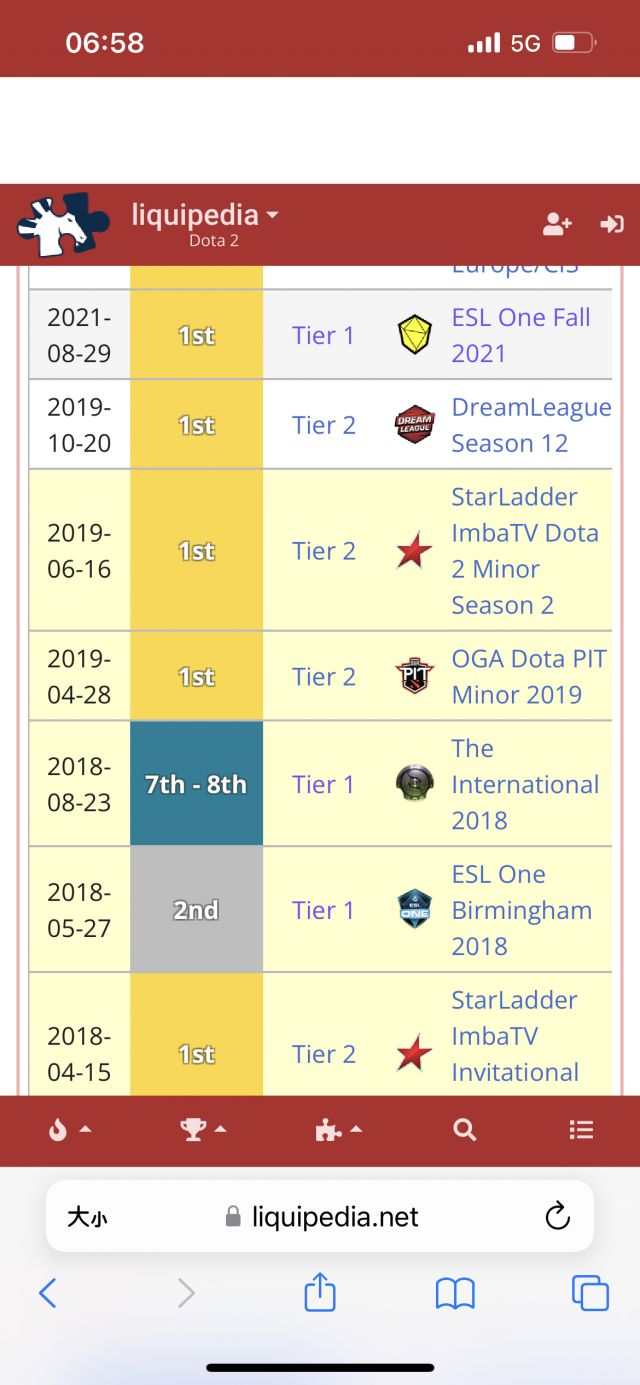Expand the trophy tournaments menu
This screenshot has width=640, height=1385.
(x=203, y=1129)
